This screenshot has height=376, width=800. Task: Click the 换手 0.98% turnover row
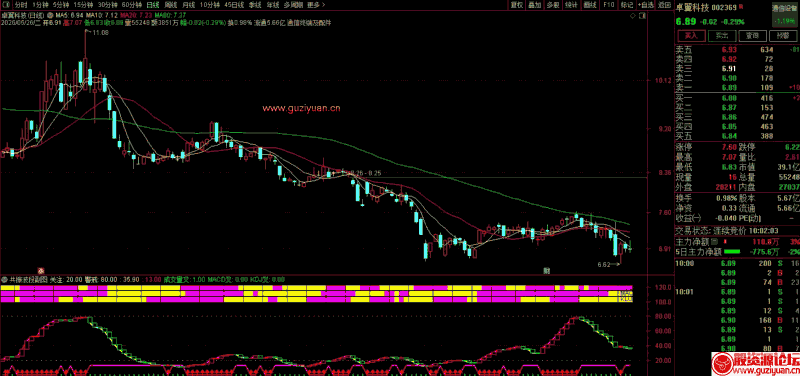point(705,197)
